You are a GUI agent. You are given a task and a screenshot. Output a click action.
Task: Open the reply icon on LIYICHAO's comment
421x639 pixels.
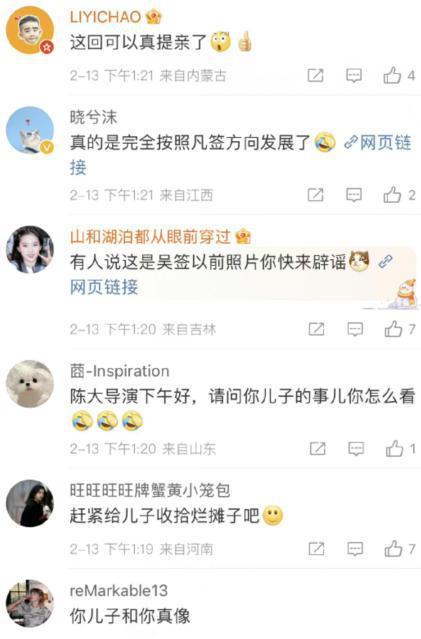354,76
